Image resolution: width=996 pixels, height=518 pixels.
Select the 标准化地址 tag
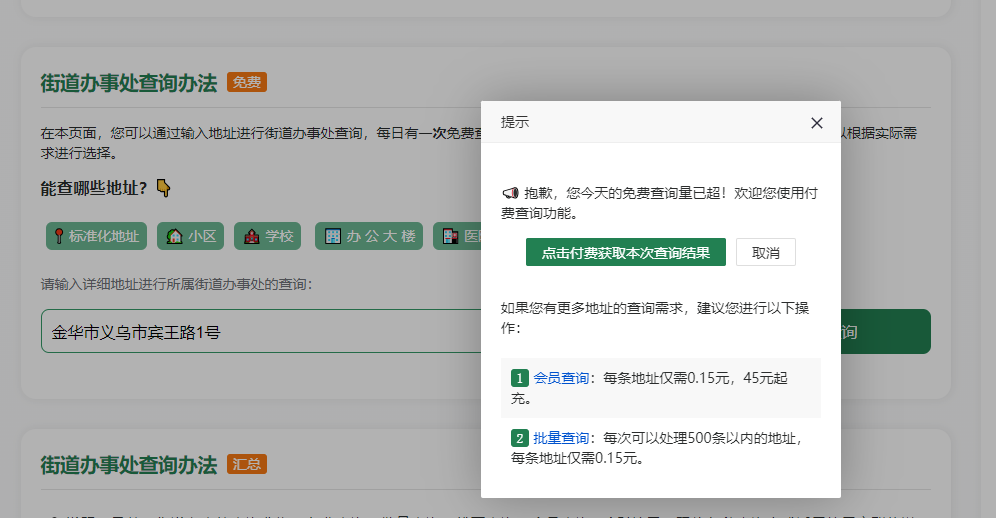point(97,236)
